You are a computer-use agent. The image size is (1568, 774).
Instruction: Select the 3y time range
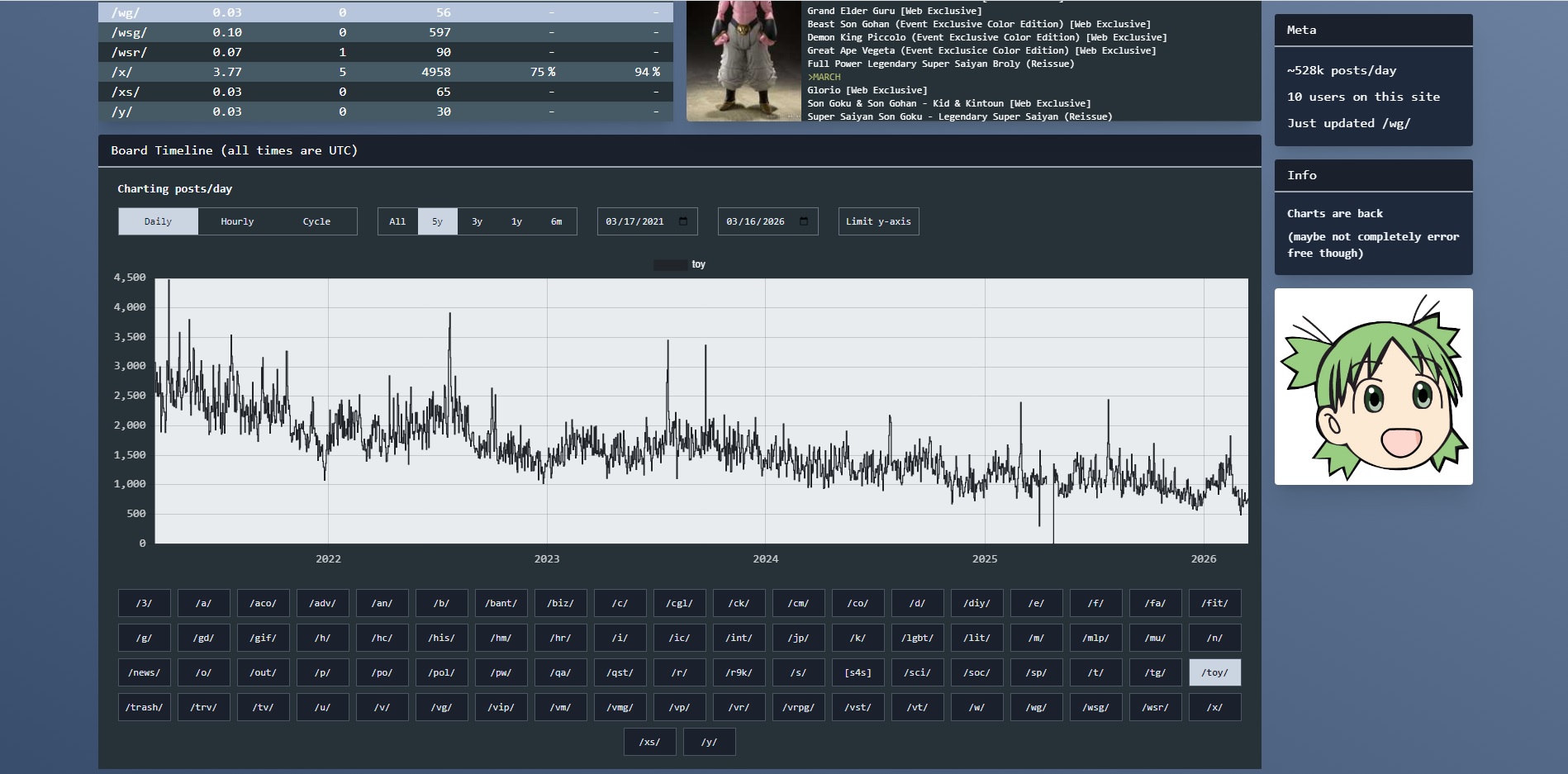pos(477,221)
